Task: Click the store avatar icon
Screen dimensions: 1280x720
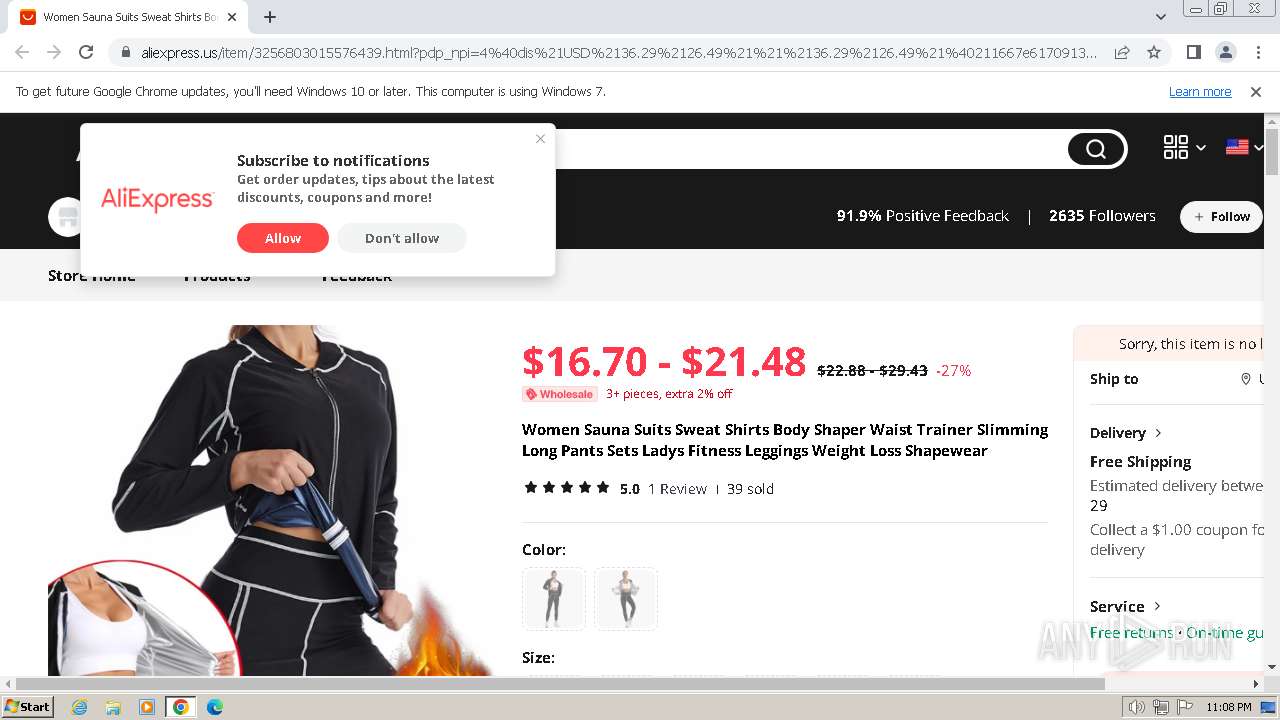Action: 66,216
